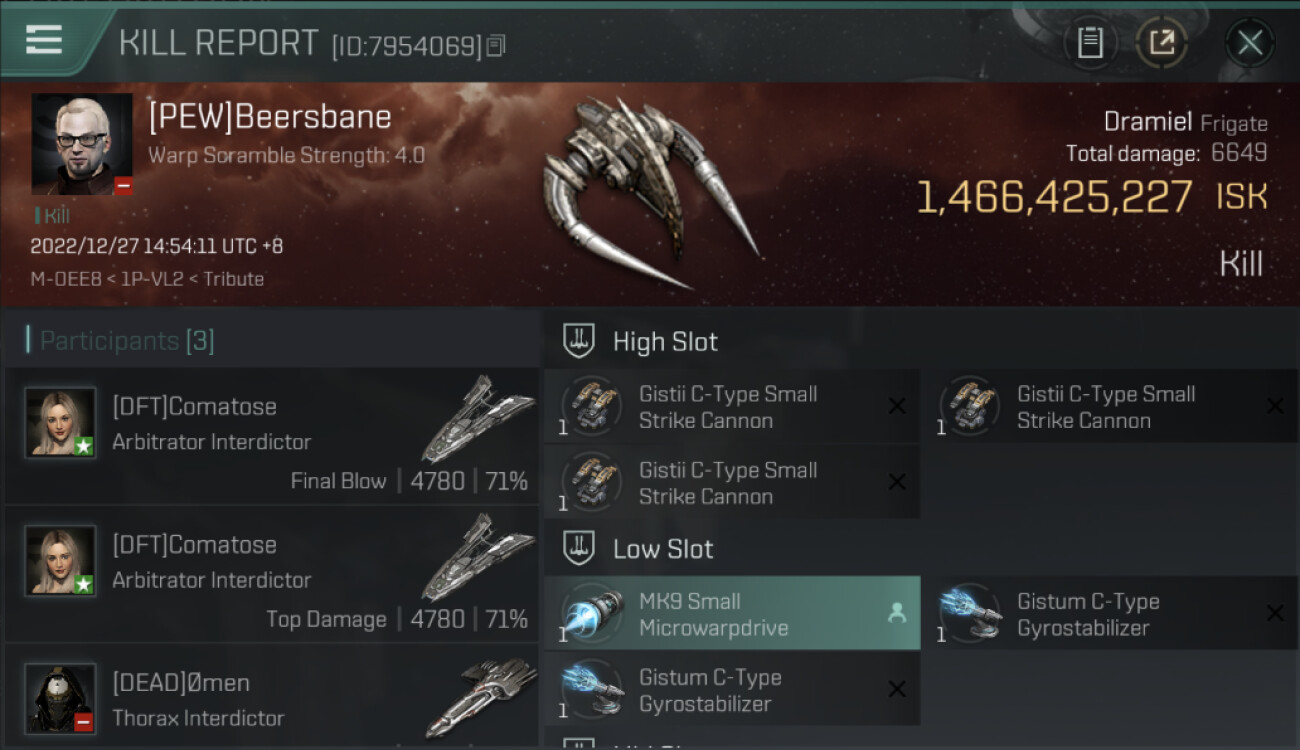Select Ømen Thorax Interdictor participant
Viewport: 1300px width, 750px height.
click(x=272, y=698)
